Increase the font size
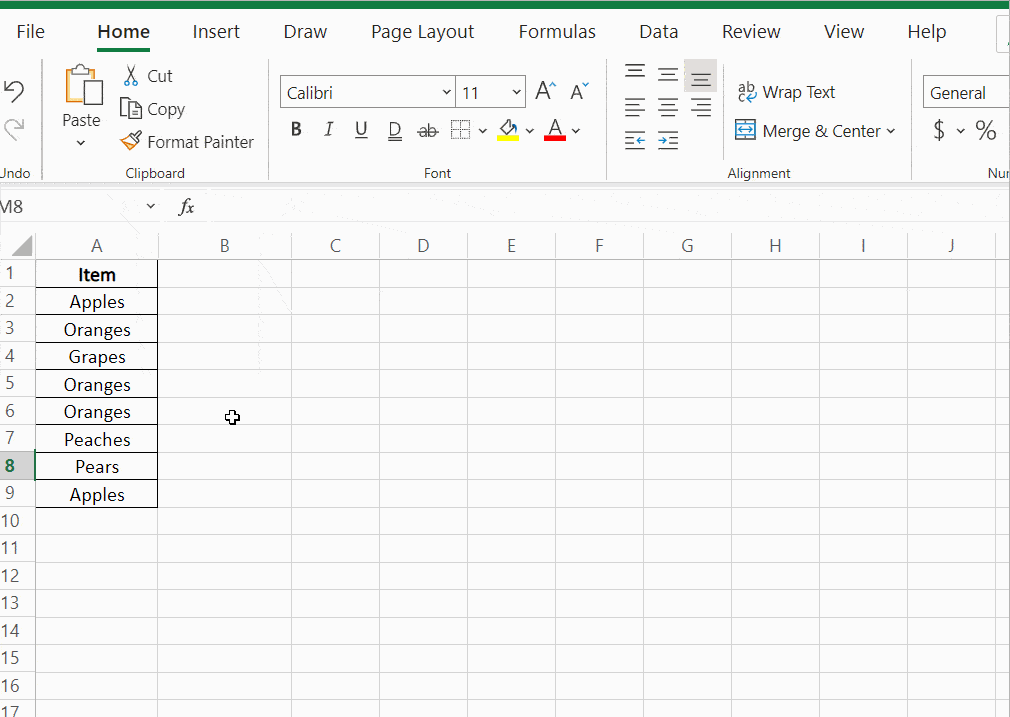 545,89
